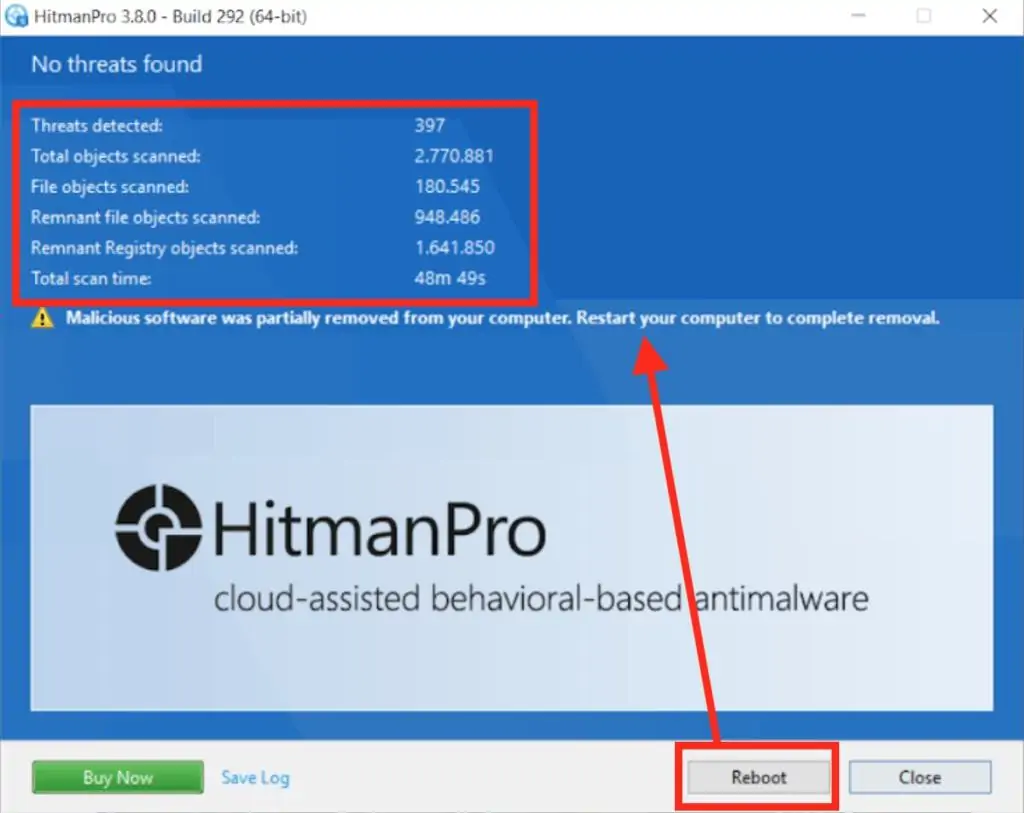This screenshot has width=1024, height=813.
Task: Select the 'Threats detected:' label
Action: click(97, 125)
